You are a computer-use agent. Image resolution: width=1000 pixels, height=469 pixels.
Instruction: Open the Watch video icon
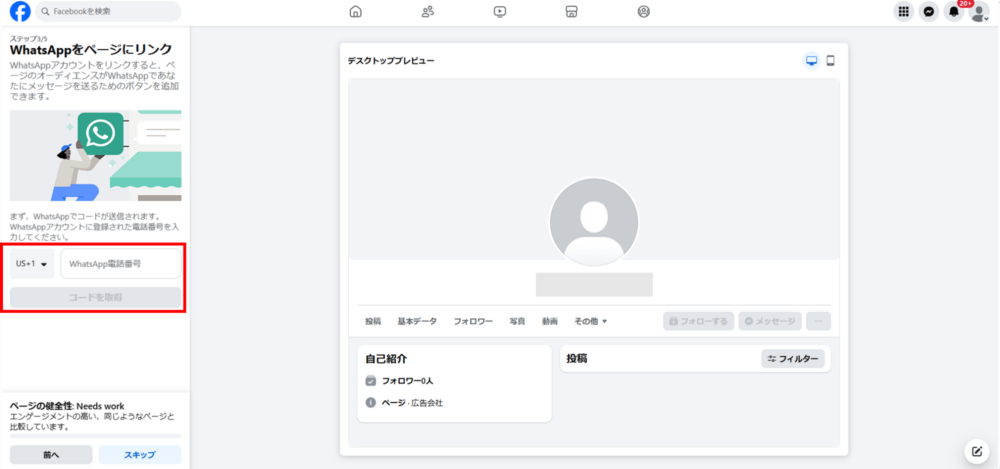pos(500,12)
